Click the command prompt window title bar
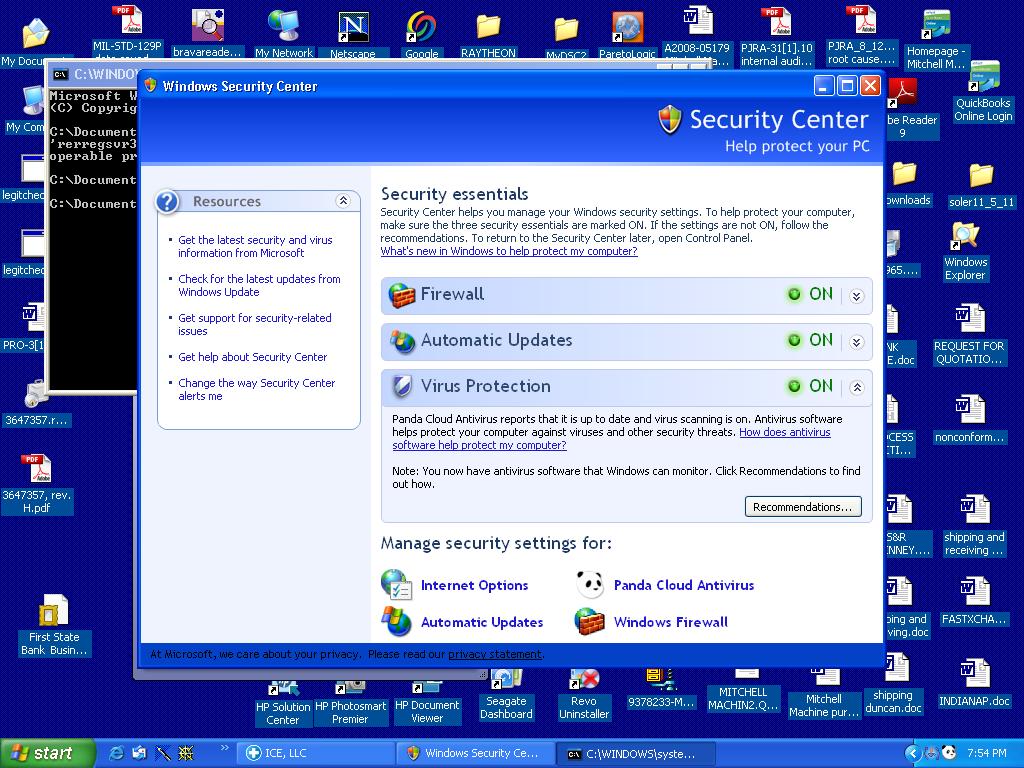The width and height of the screenshot is (1024, 768). tap(93, 74)
